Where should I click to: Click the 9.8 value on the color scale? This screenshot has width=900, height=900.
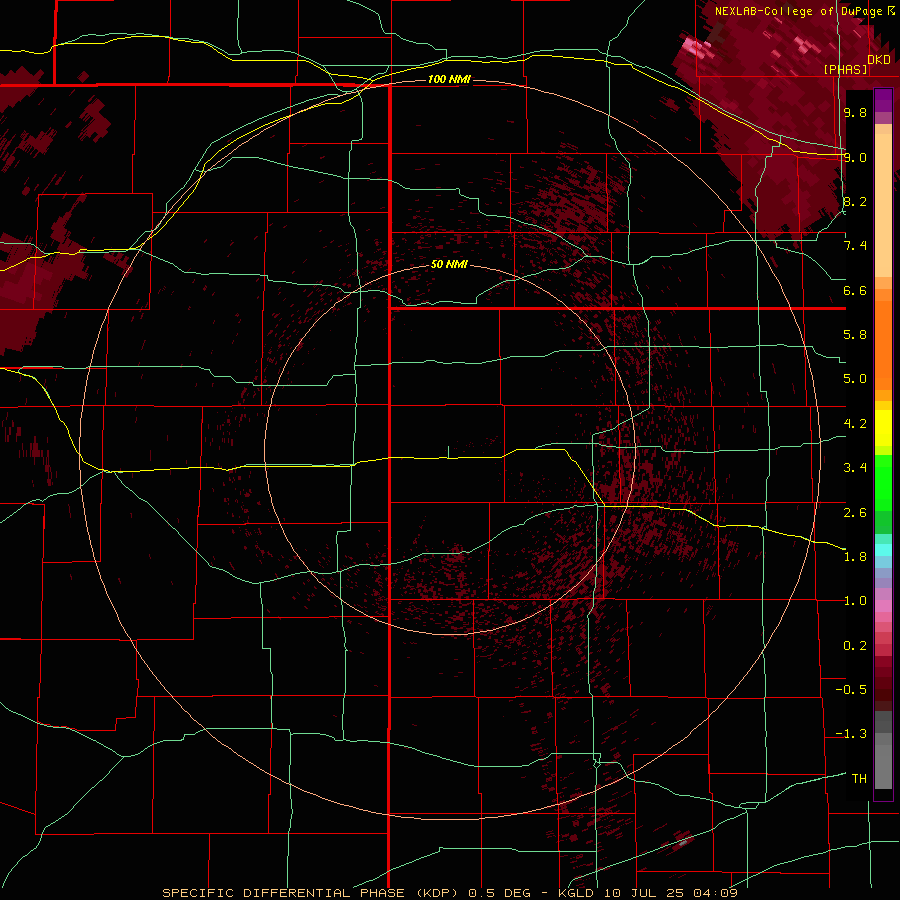tap(855, 112)
